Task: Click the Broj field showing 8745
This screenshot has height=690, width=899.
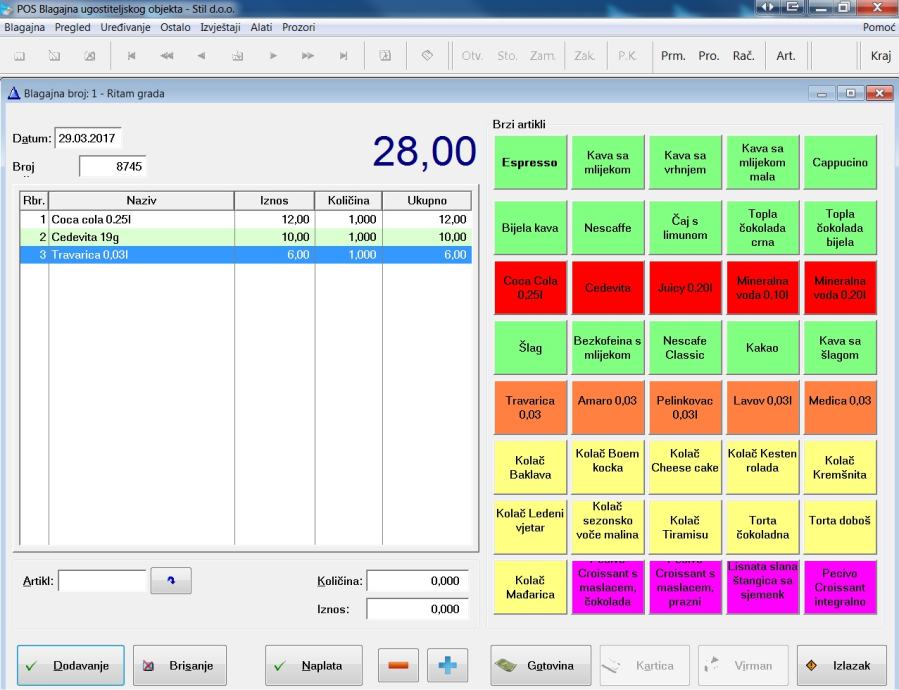Action: pyautogui.click(x=112, y=166)
